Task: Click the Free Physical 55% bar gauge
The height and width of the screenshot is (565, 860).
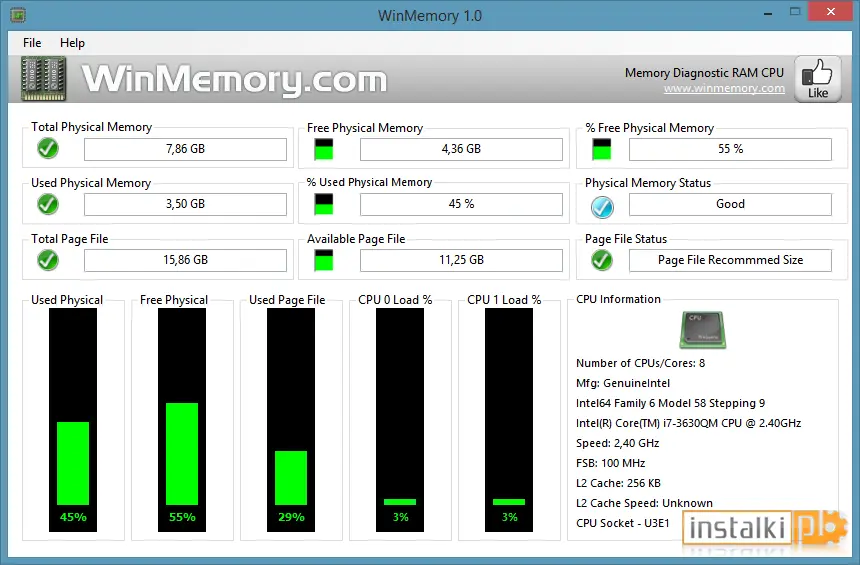Action: (182, 420)
